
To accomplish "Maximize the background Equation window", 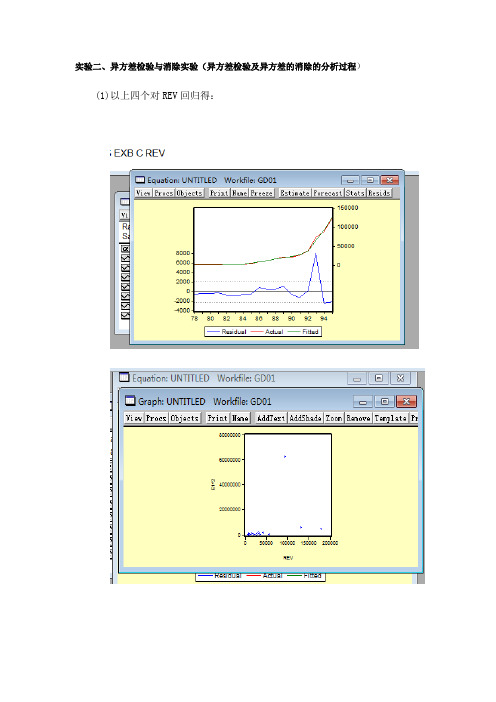I will [379, 379].
